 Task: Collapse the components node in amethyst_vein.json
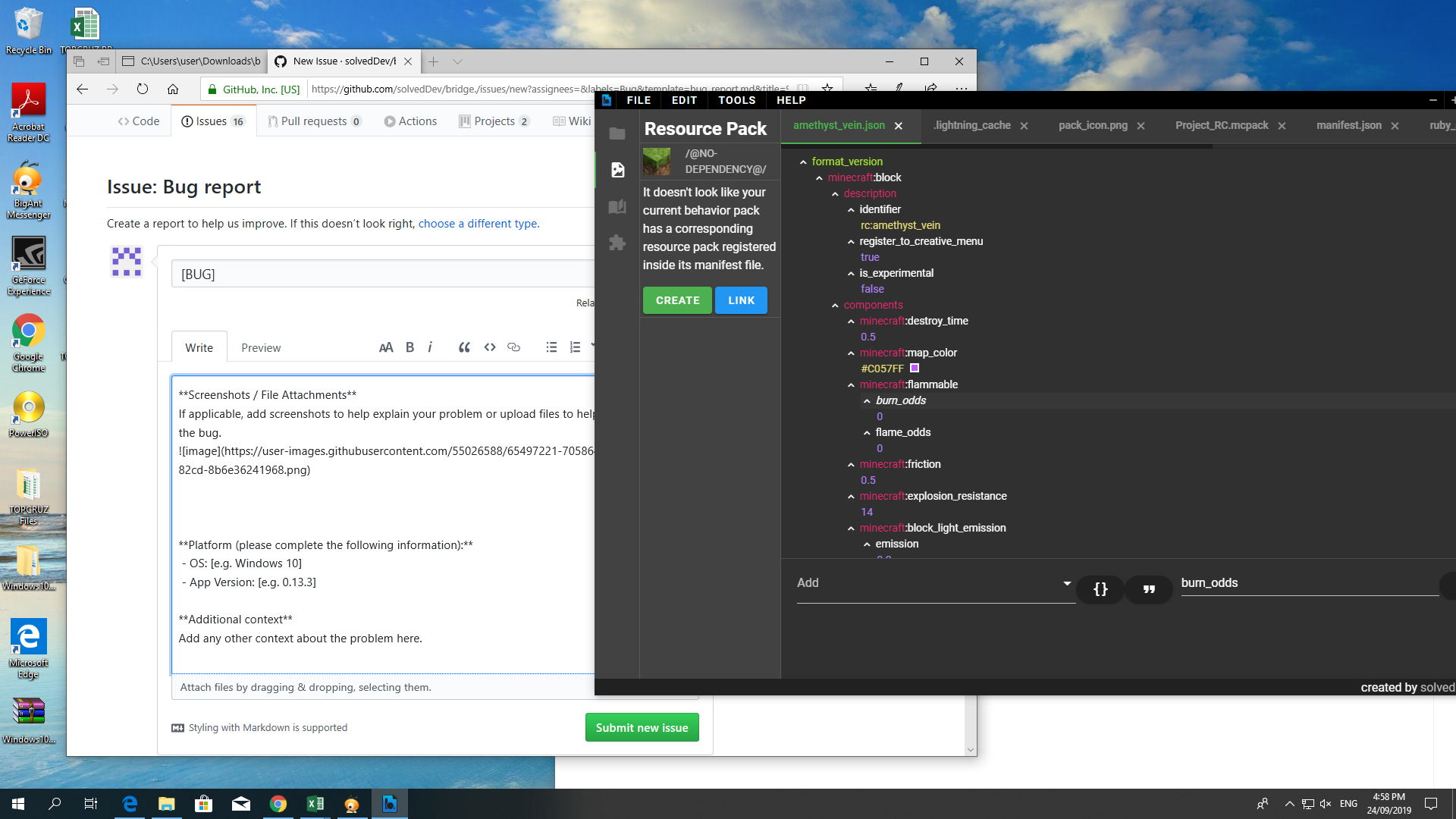pos(835,305)
